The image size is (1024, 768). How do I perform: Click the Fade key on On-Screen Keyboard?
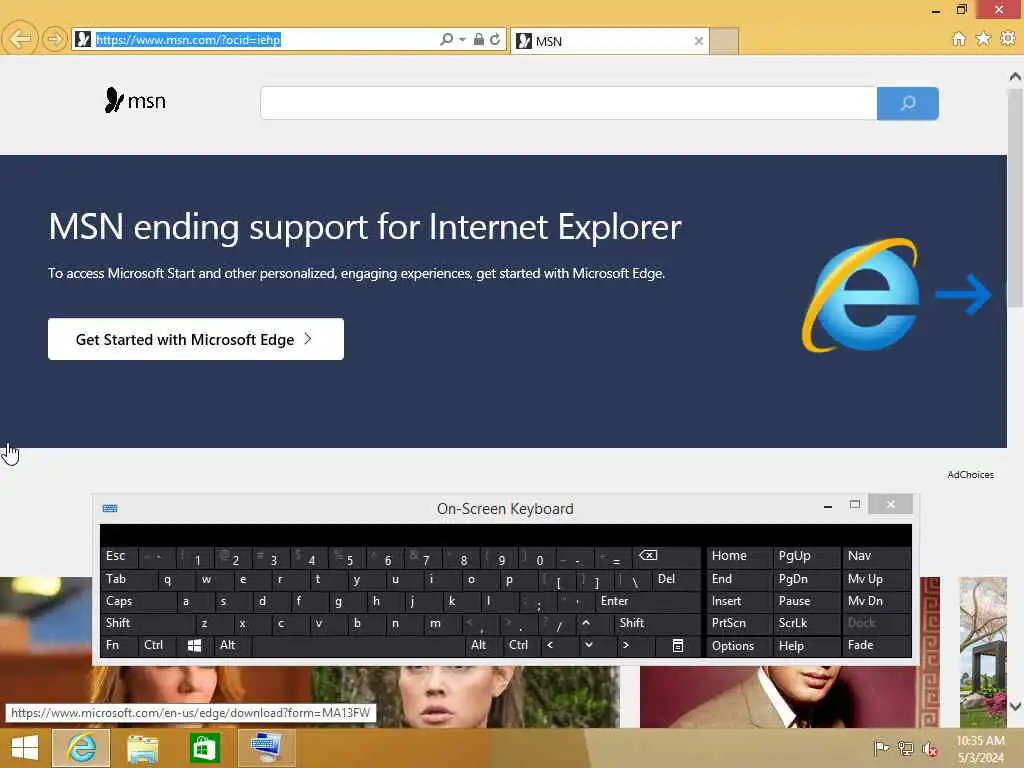coord(876,646)
